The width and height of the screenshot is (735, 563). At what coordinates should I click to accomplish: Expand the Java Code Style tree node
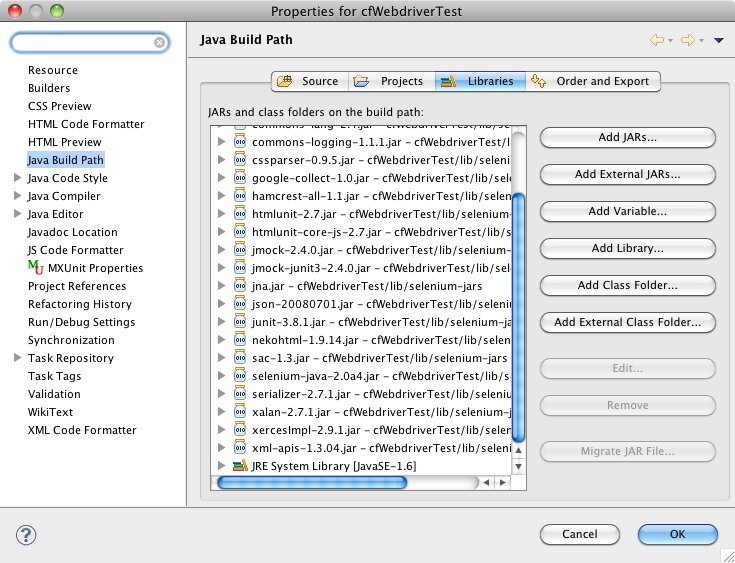pyautogui.click(x=17, y=178)
